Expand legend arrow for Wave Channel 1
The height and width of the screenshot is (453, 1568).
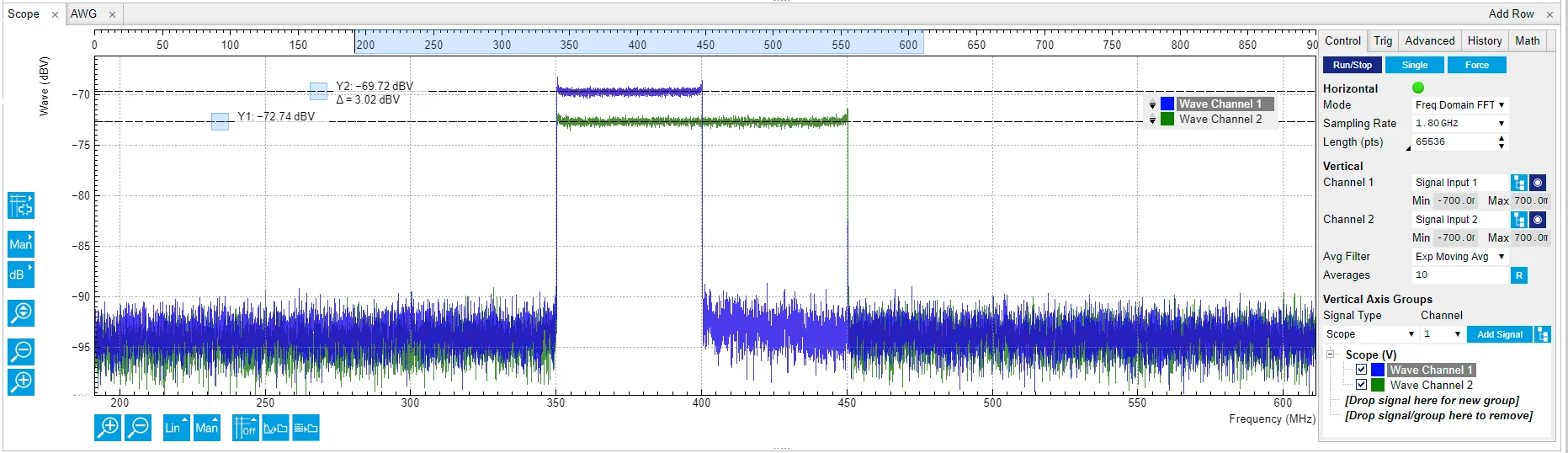point(1152,104)
